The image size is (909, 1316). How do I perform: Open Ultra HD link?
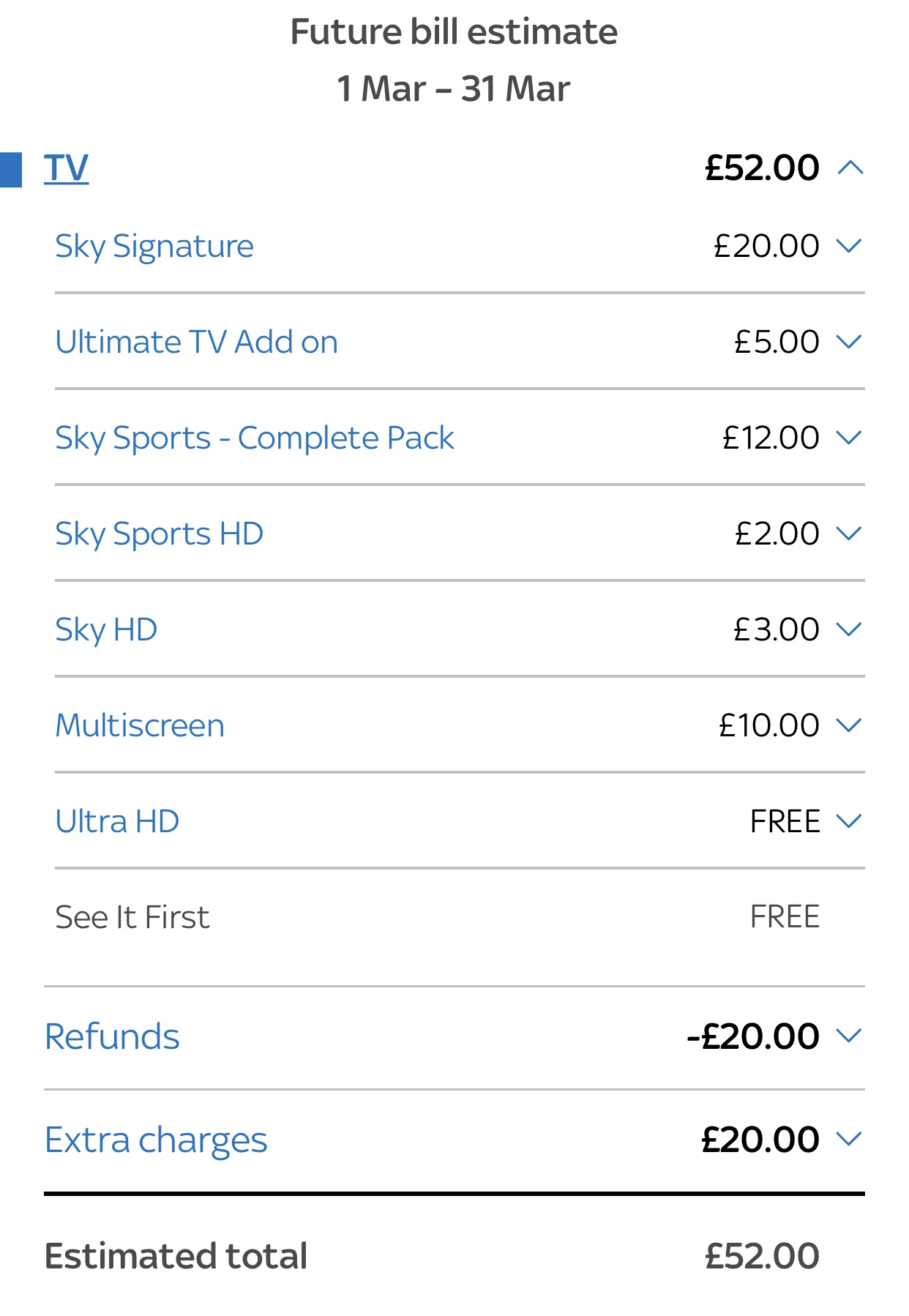[x=118, y=821]
